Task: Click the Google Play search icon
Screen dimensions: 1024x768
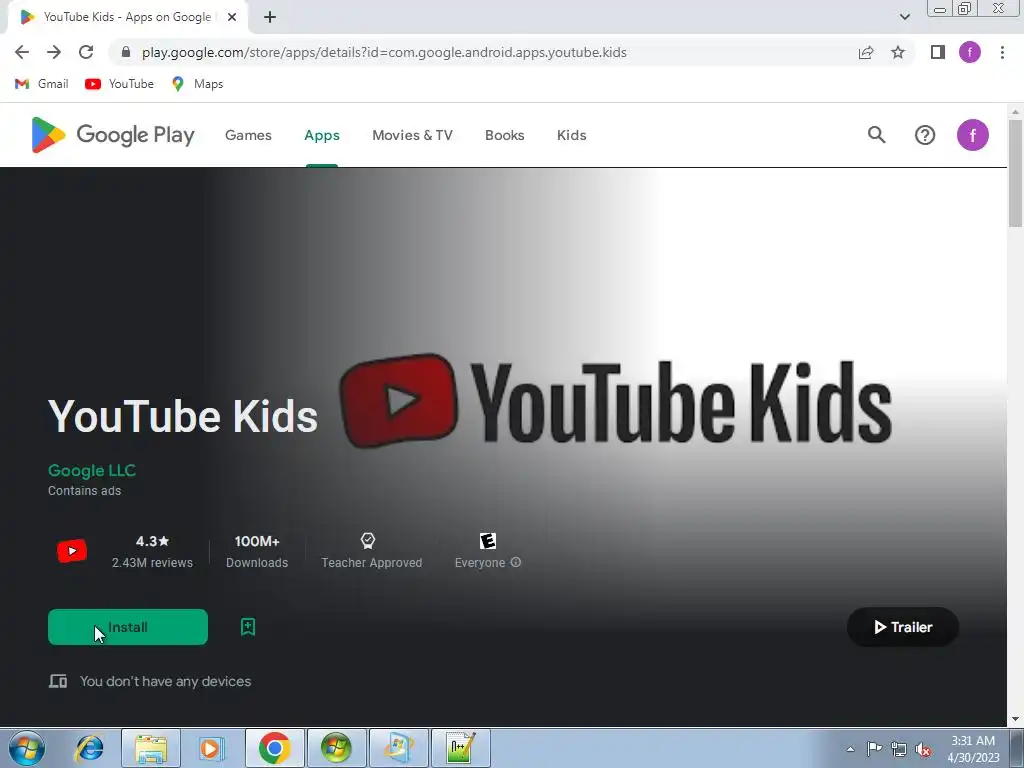Action: (876, 135)
